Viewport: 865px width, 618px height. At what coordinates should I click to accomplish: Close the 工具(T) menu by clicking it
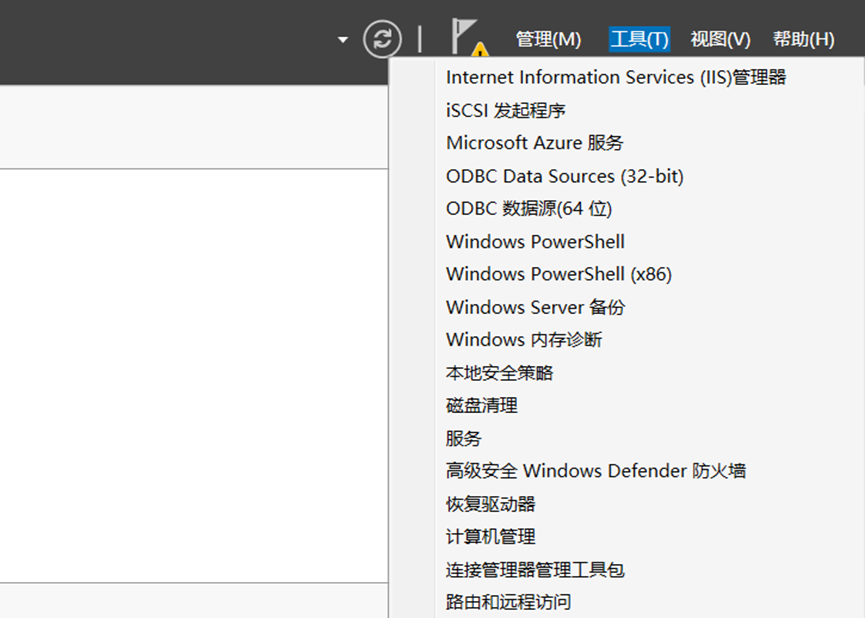pos(639,39)
